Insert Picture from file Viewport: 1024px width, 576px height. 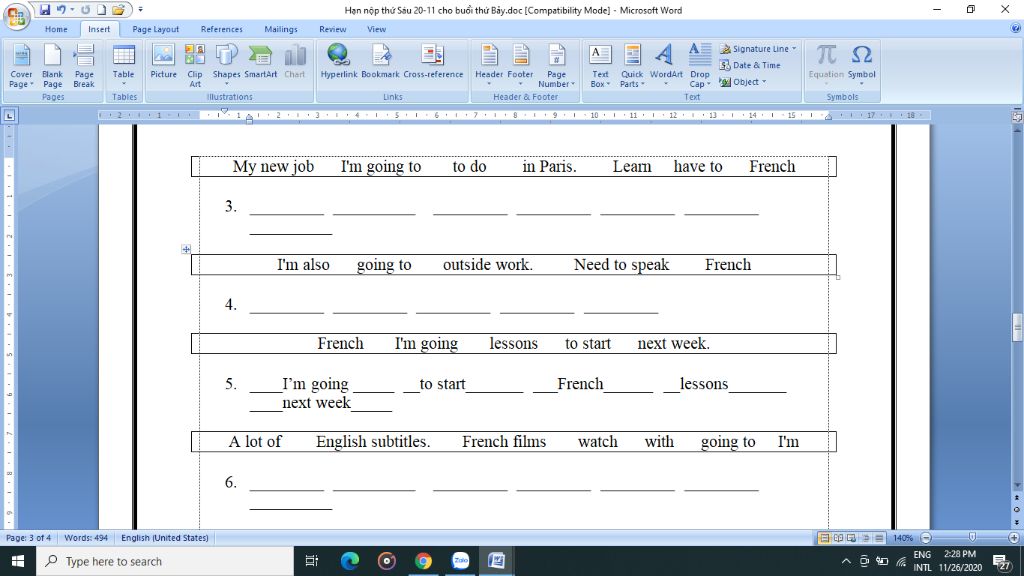coord(163,61)
